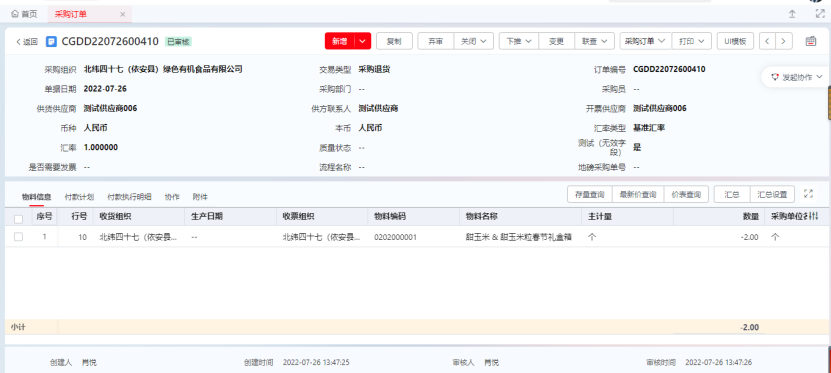Click the 已审核 status badge
This screenshot has height=373, width=831.
[178, 41]
